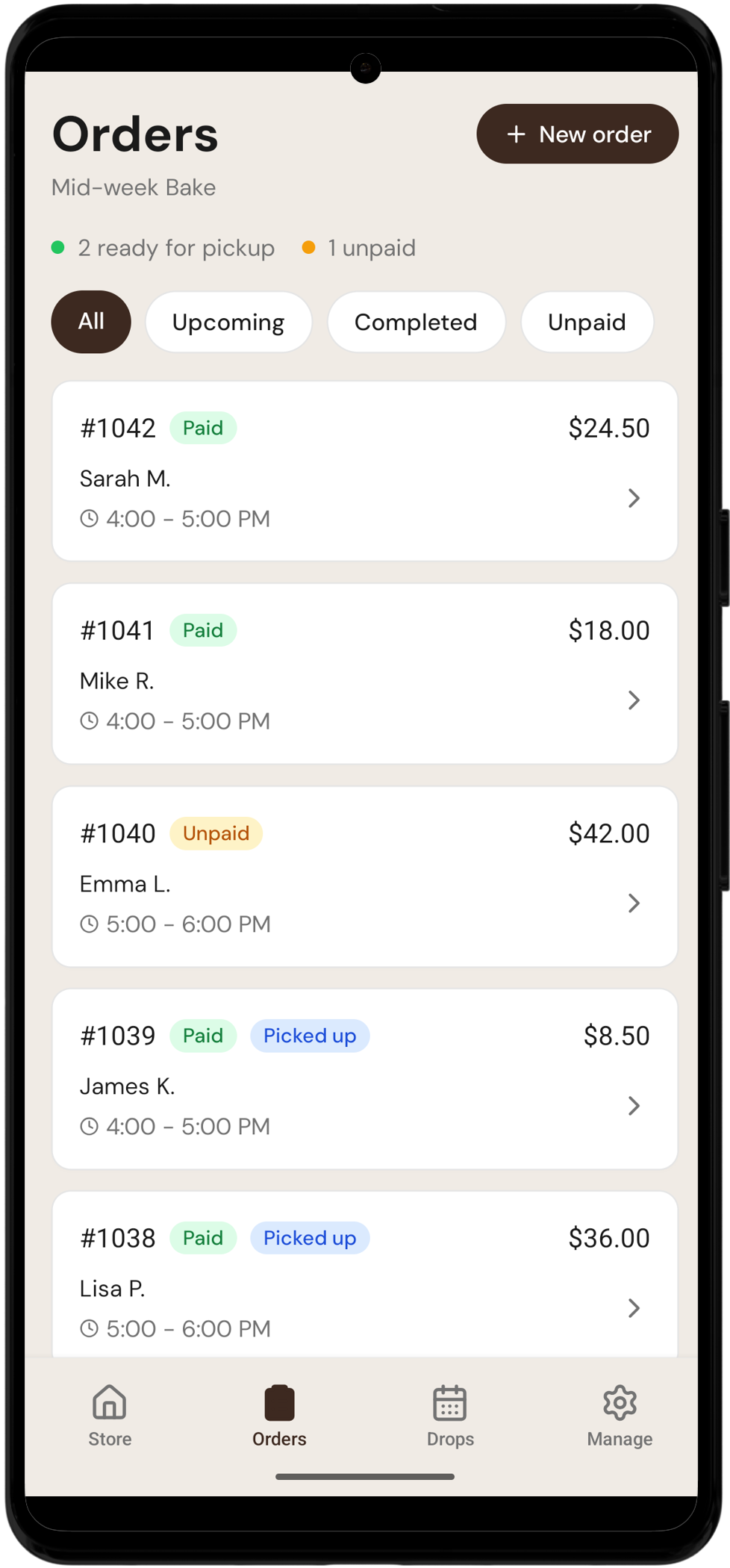Open the Manage gear icon

620,1402
